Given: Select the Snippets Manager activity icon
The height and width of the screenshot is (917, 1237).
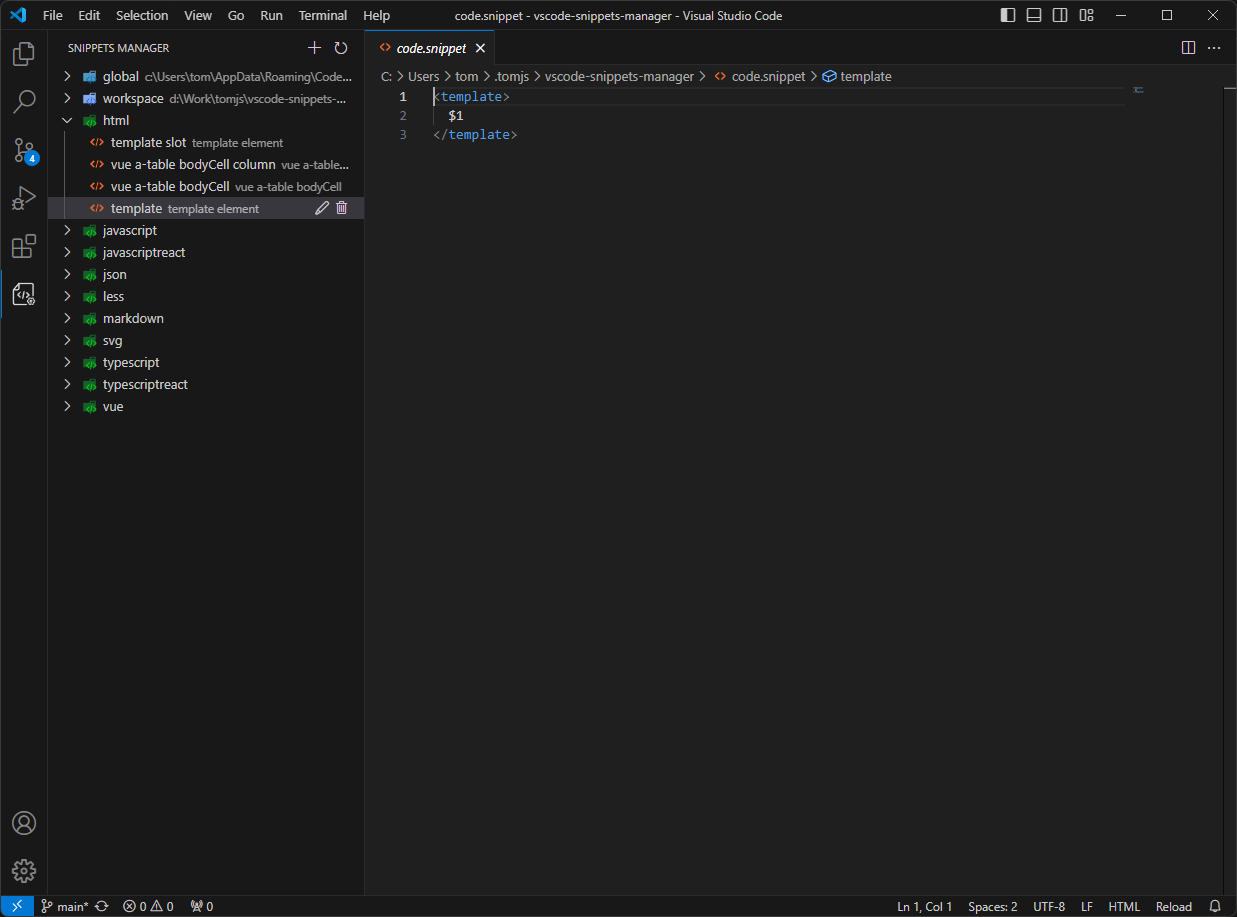Looking at the screenshot, I should [x=24, y=294].
